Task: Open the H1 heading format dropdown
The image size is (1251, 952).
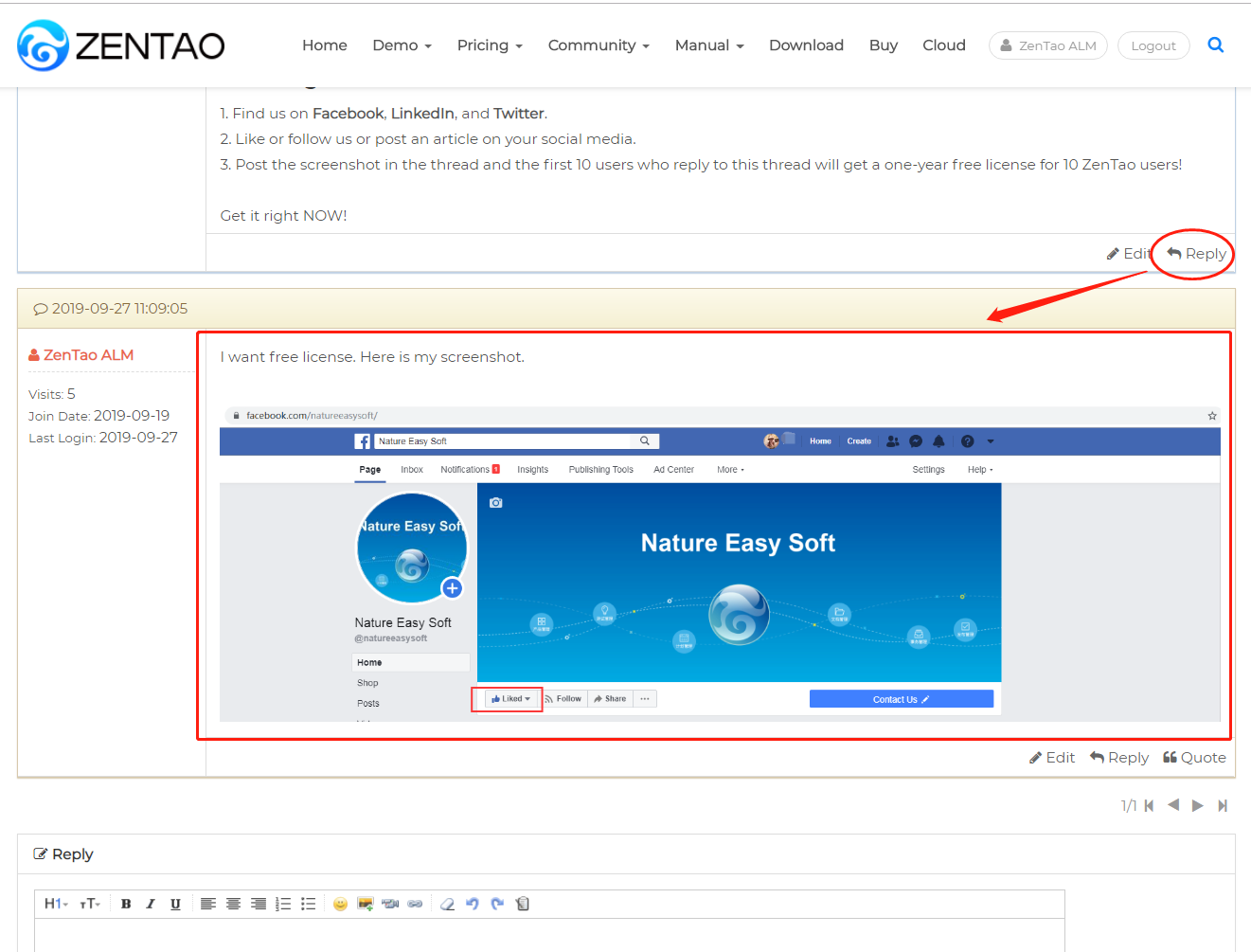Action: click(x=57, y=904)
